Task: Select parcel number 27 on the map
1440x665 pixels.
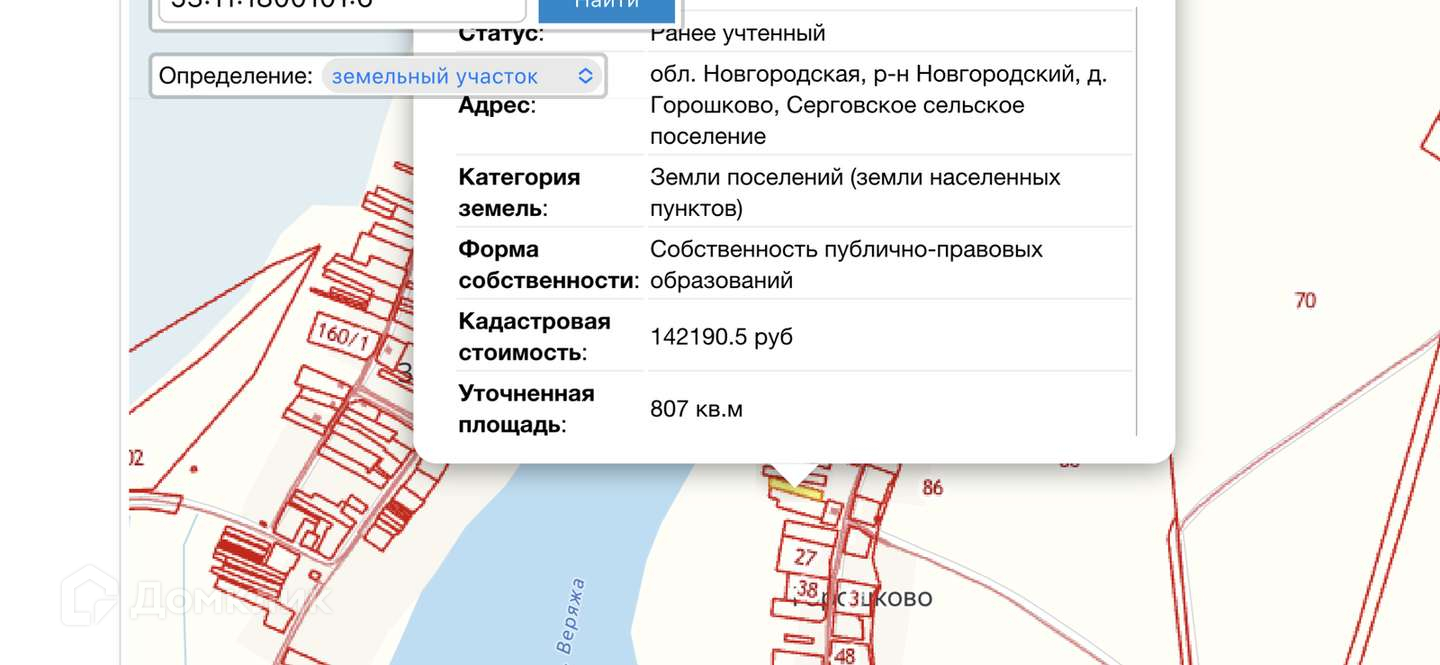Action: [x=805, y=557]
